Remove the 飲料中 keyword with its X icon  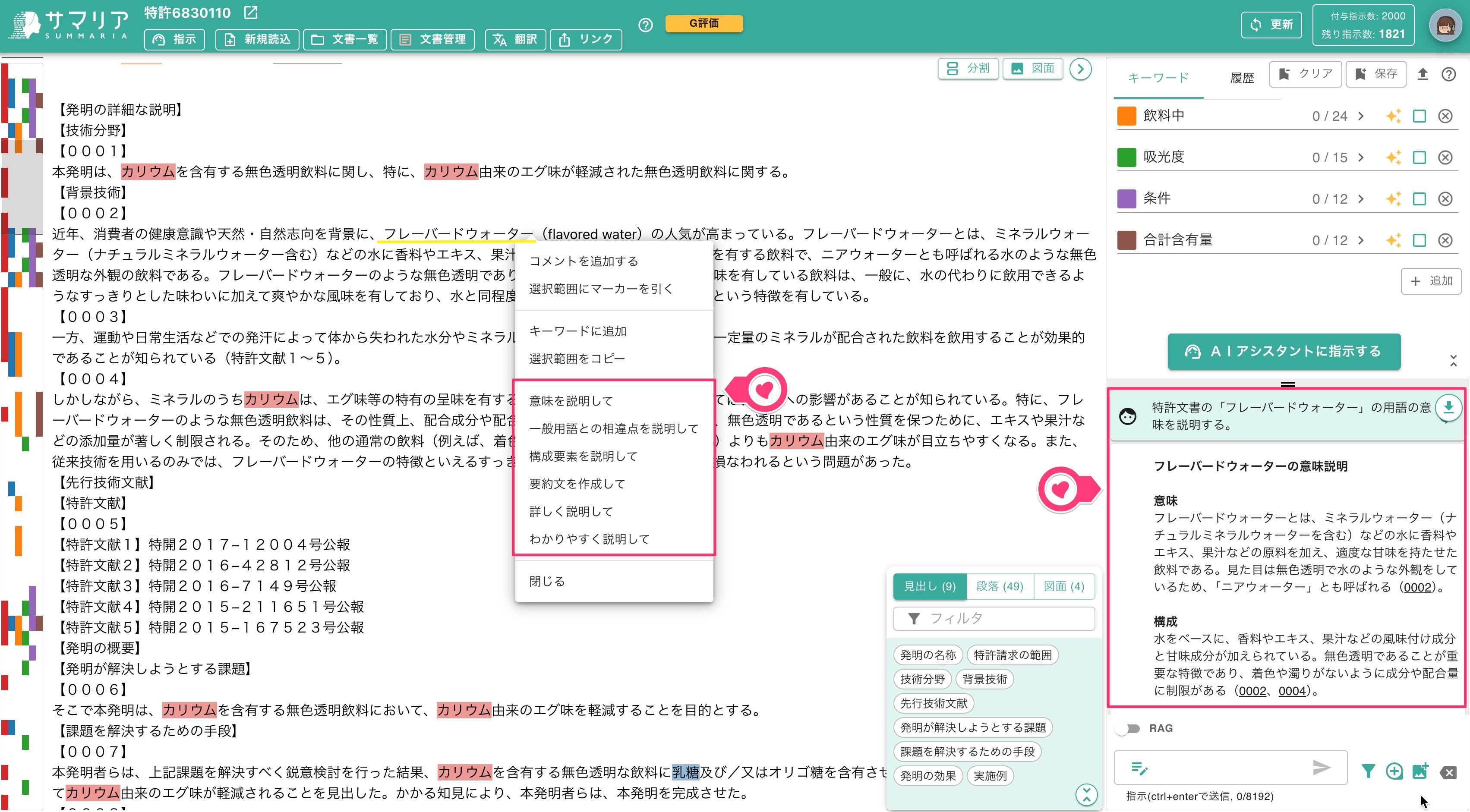pos(1445,116)
